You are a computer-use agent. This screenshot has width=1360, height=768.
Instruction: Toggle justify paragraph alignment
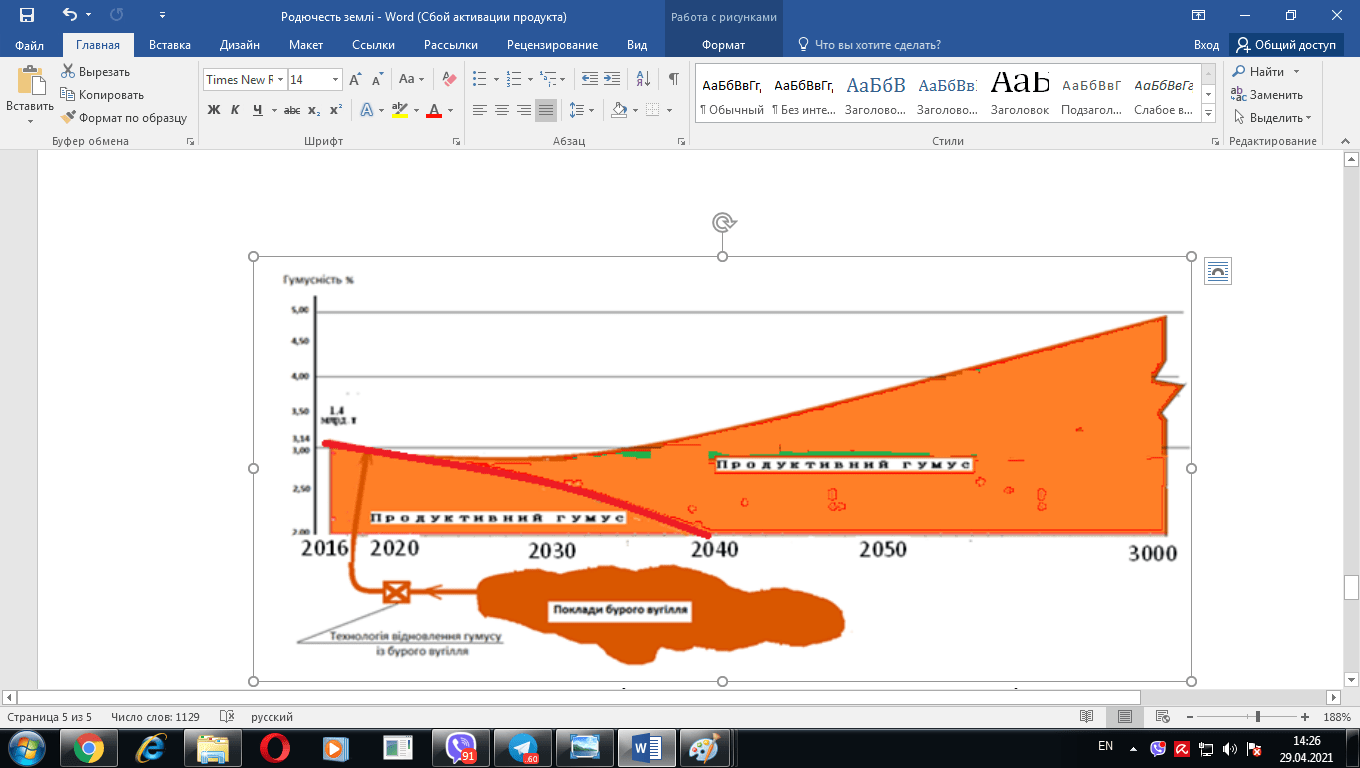[546, 110]
